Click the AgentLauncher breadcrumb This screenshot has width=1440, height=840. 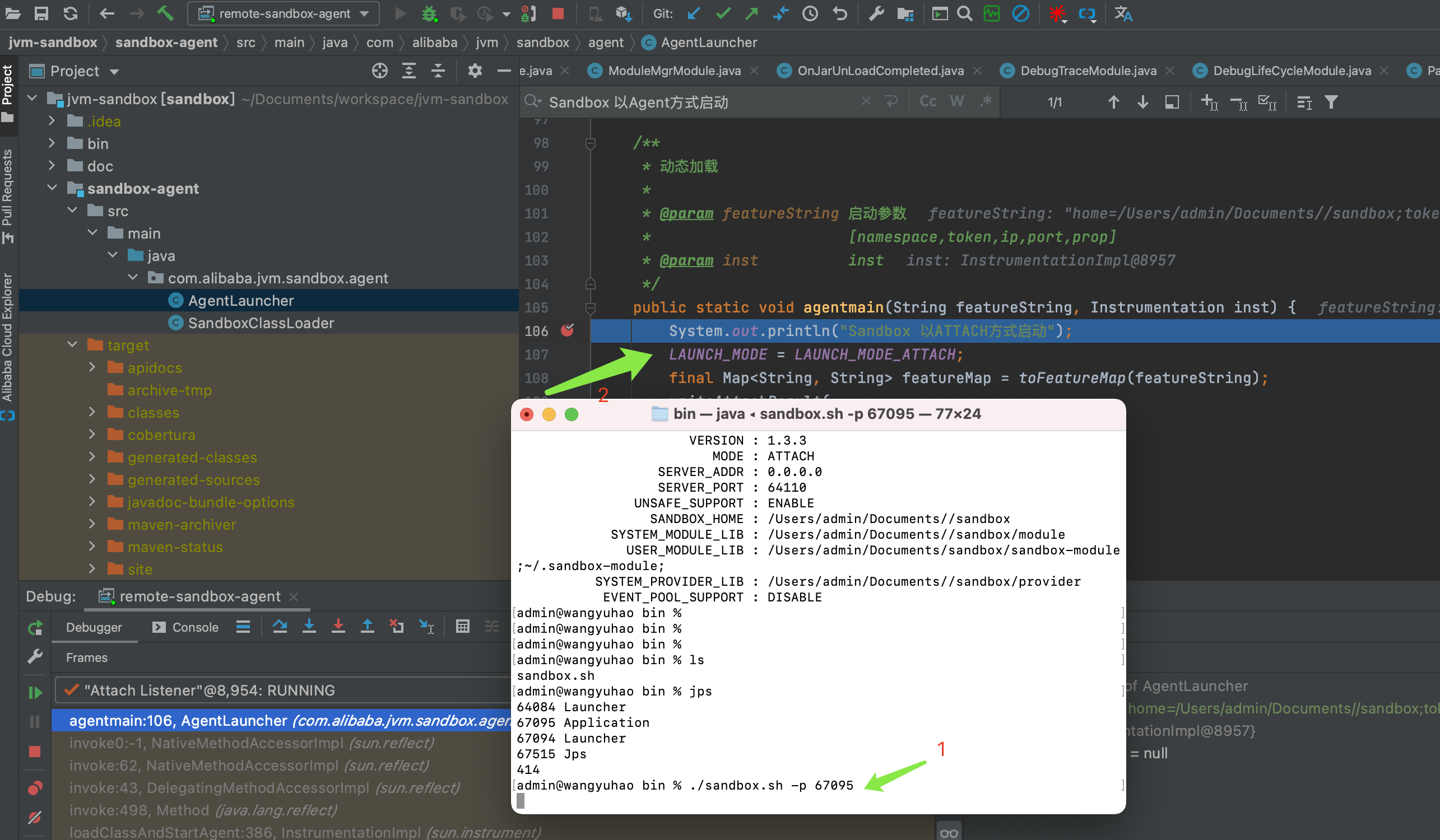[x=708, y=42]
